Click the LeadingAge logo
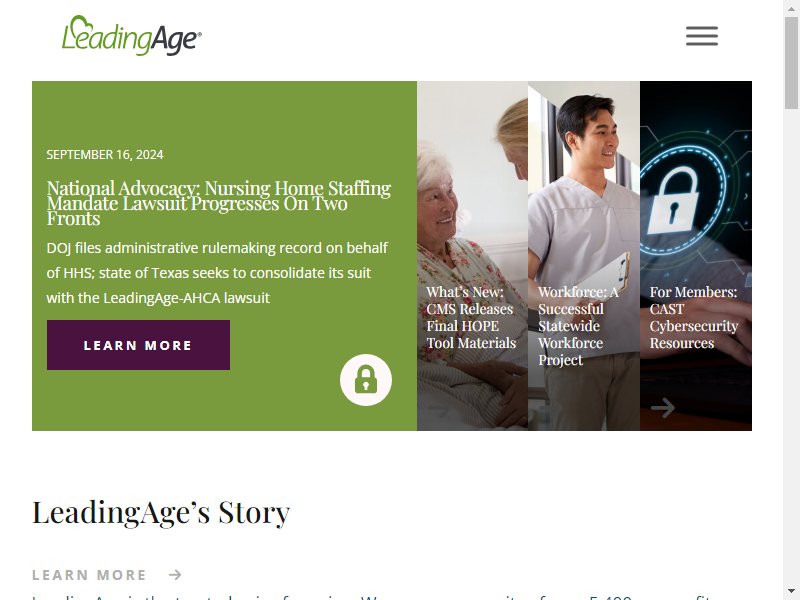The image size is (800, 600). (132, 35)
